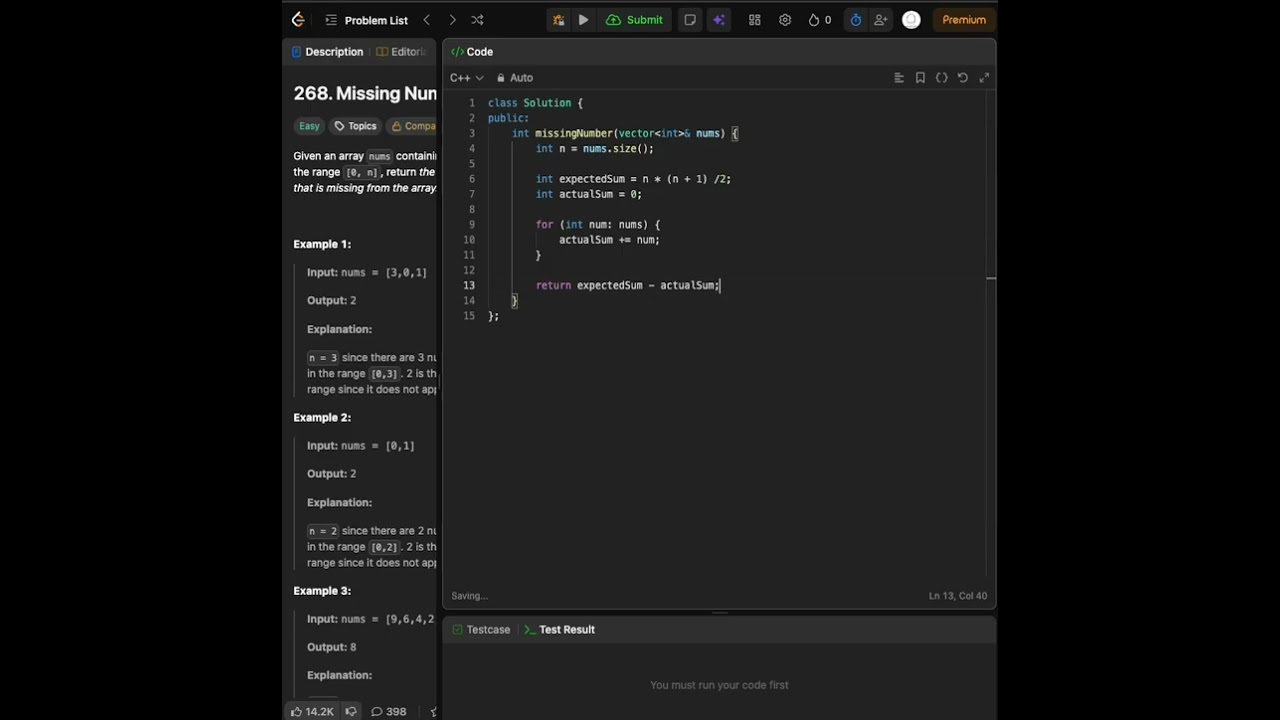Click 'class Solution {' on line 1

click(535, 103)
